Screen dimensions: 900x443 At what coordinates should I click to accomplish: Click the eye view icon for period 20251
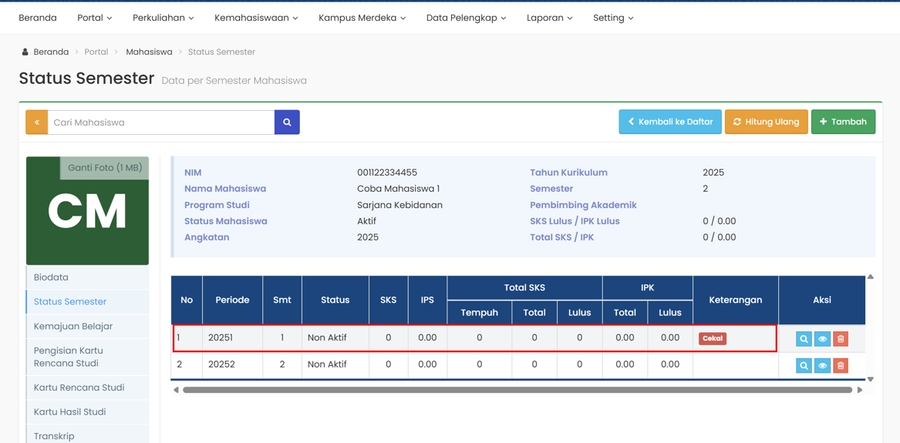pyautogui.click(x=822, y=339)
